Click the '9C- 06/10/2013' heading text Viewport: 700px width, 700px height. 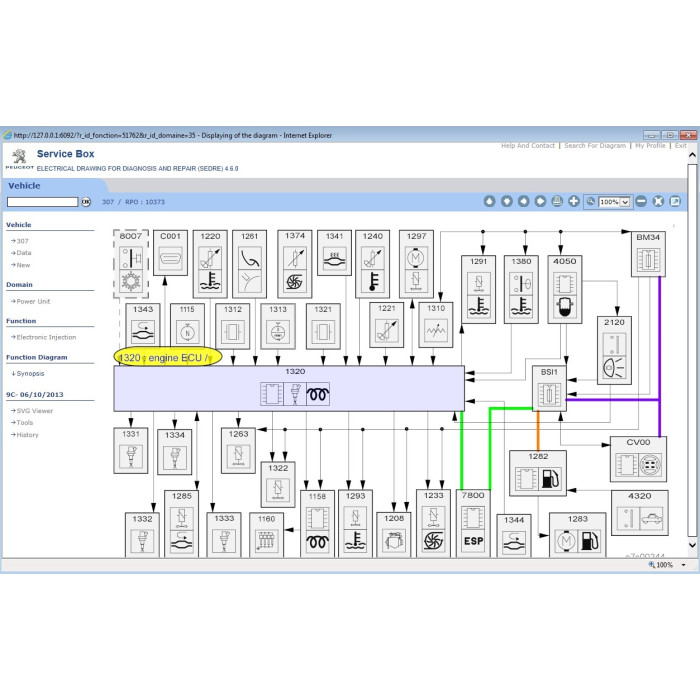point(35,395)
